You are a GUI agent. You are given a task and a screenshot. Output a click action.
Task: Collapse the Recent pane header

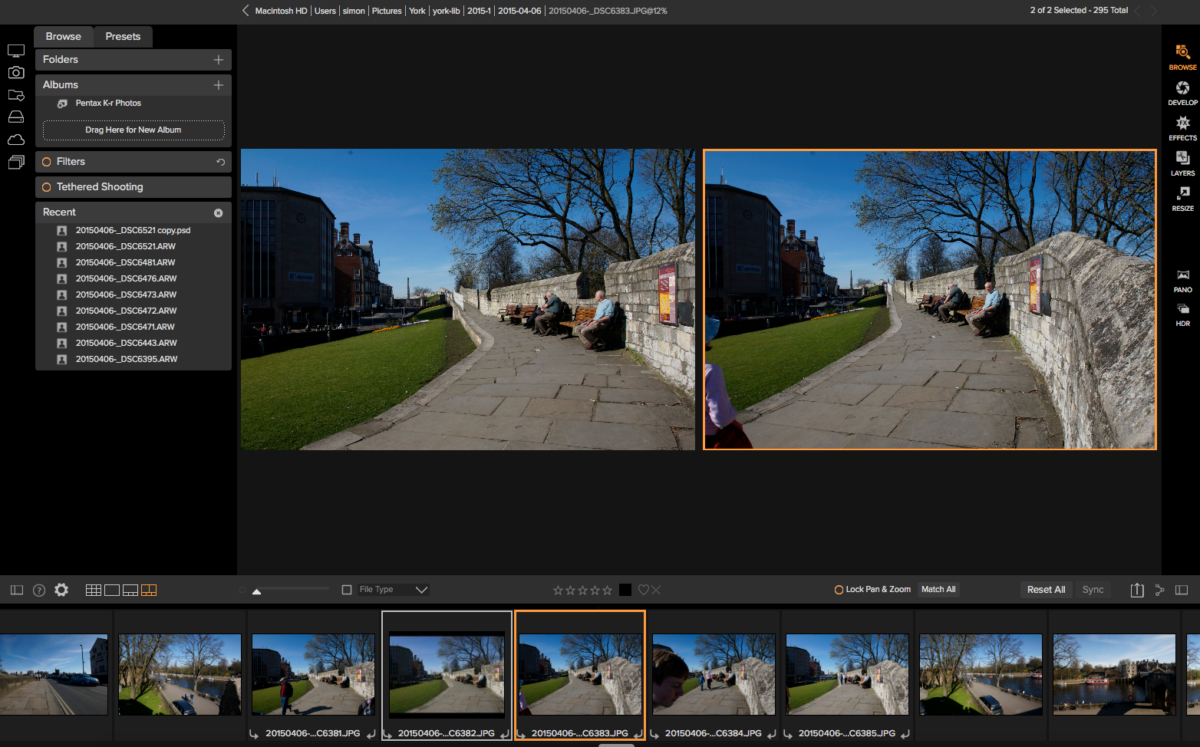[x=133, y=212]
